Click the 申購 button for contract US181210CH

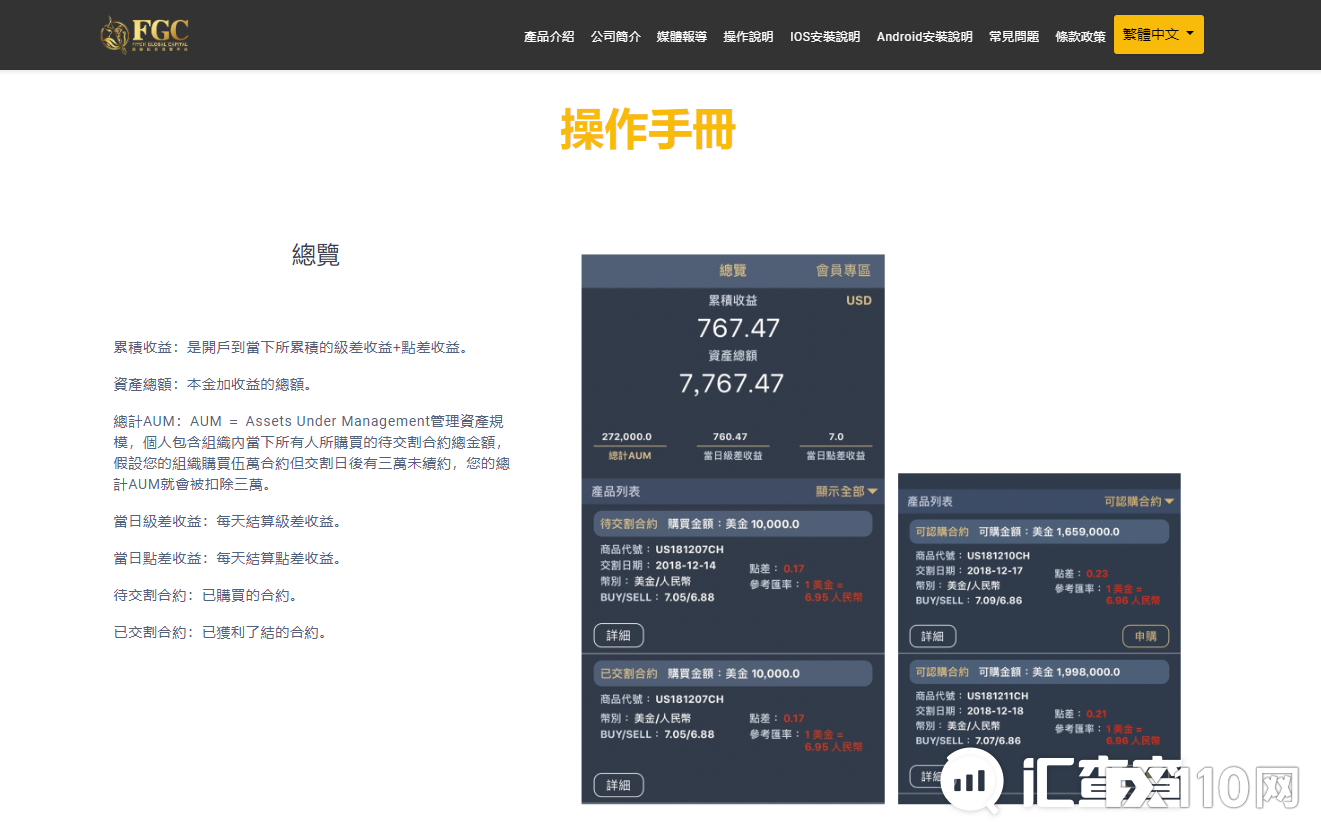tap(1145, 635)
